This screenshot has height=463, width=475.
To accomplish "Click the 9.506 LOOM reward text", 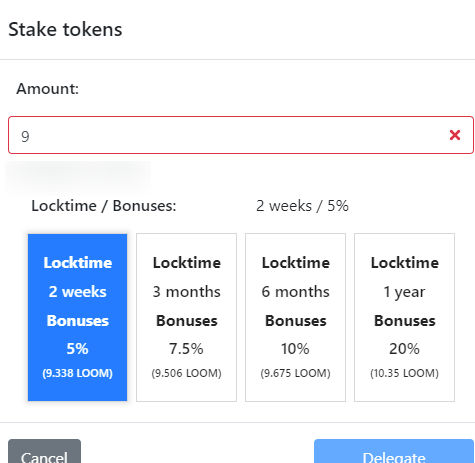I will coord(186,373).
